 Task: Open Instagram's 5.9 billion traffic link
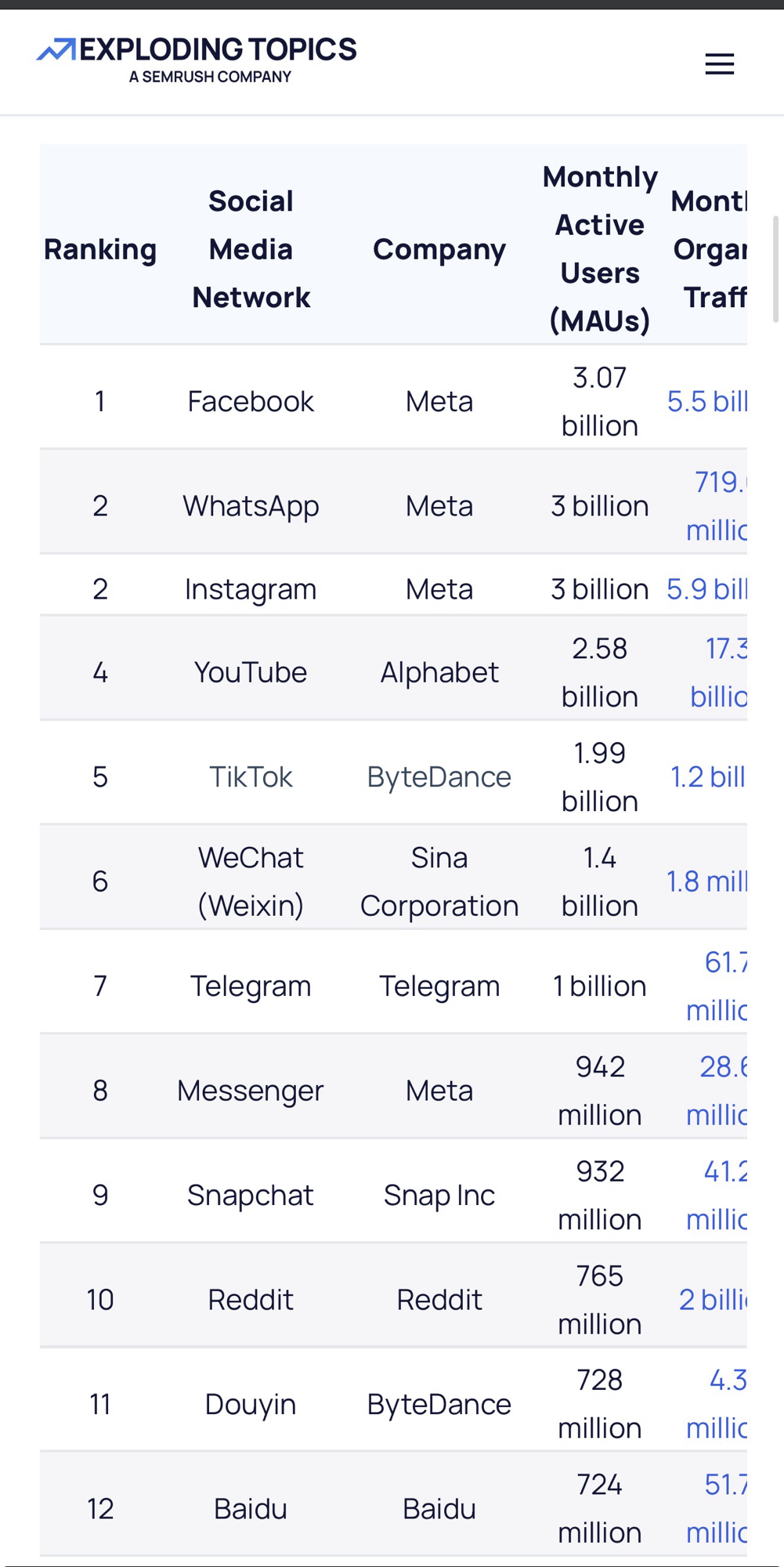pos(706,588)
